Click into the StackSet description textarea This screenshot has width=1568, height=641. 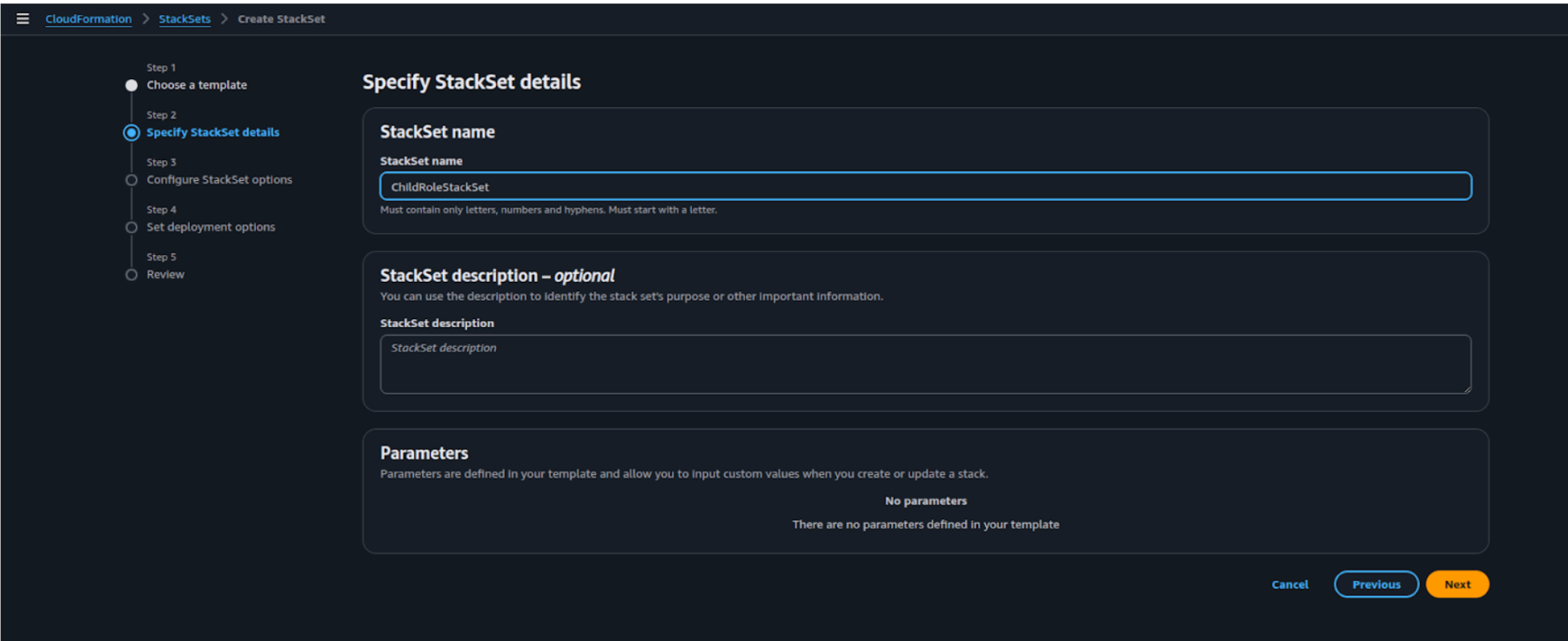[926, 364]
